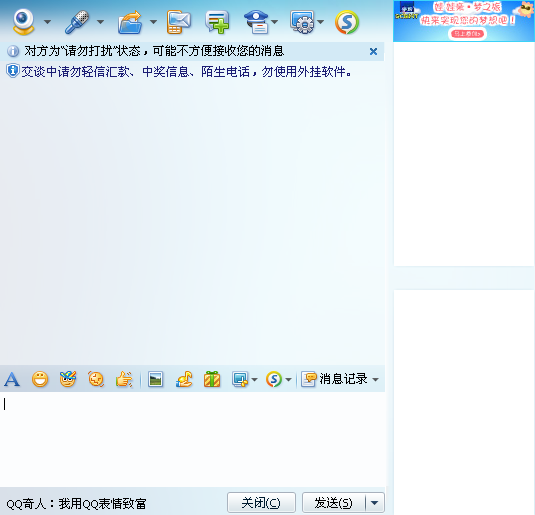The image size is (535, 515).
Task: Click the music sharing note icon
Action: [184, 379]
